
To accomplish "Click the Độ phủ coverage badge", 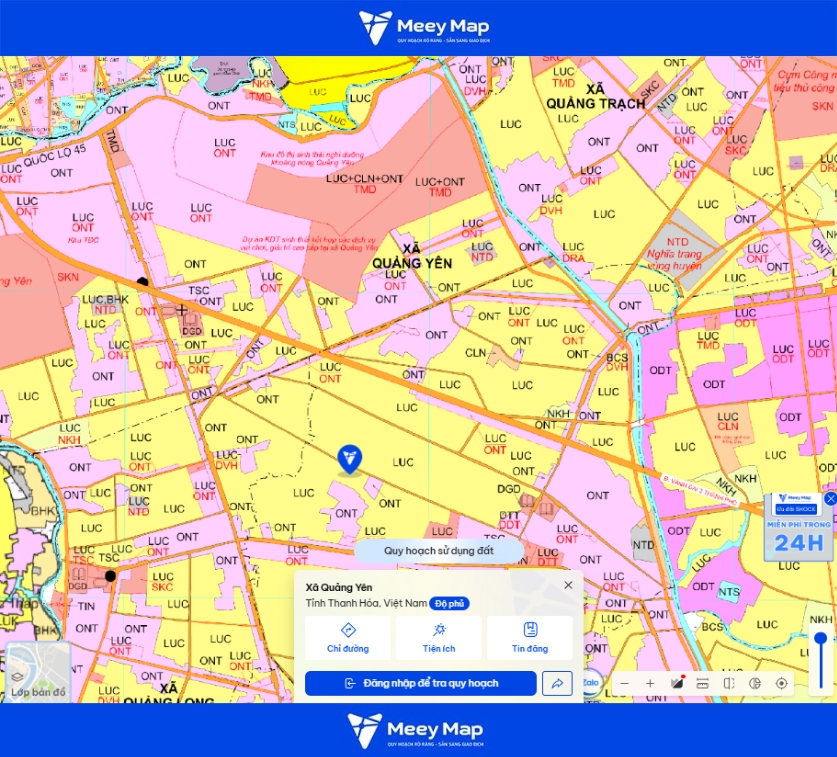I will click(x=449, y=604).
